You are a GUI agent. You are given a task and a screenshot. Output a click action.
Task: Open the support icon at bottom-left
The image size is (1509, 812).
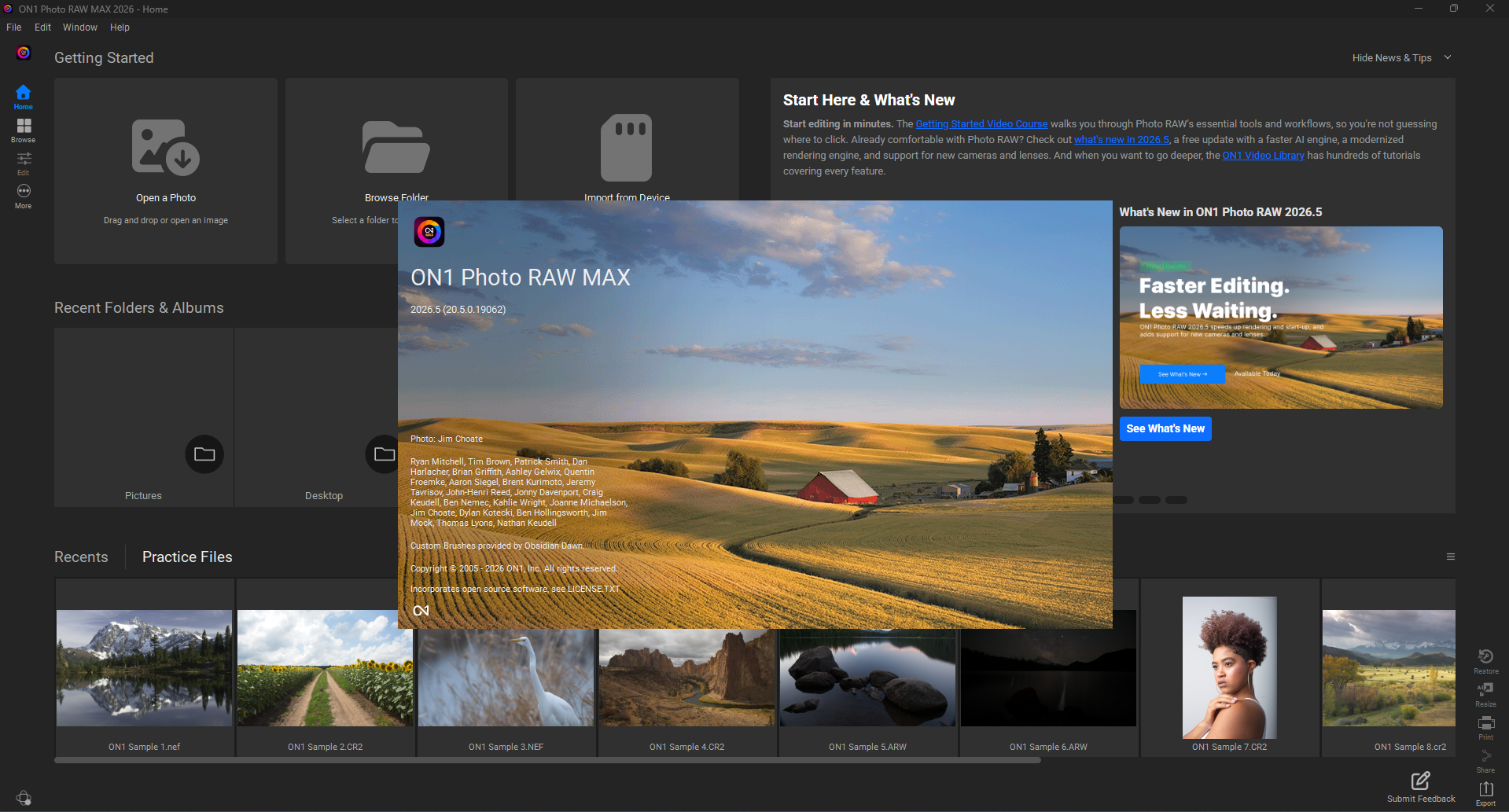coord(24,798)
